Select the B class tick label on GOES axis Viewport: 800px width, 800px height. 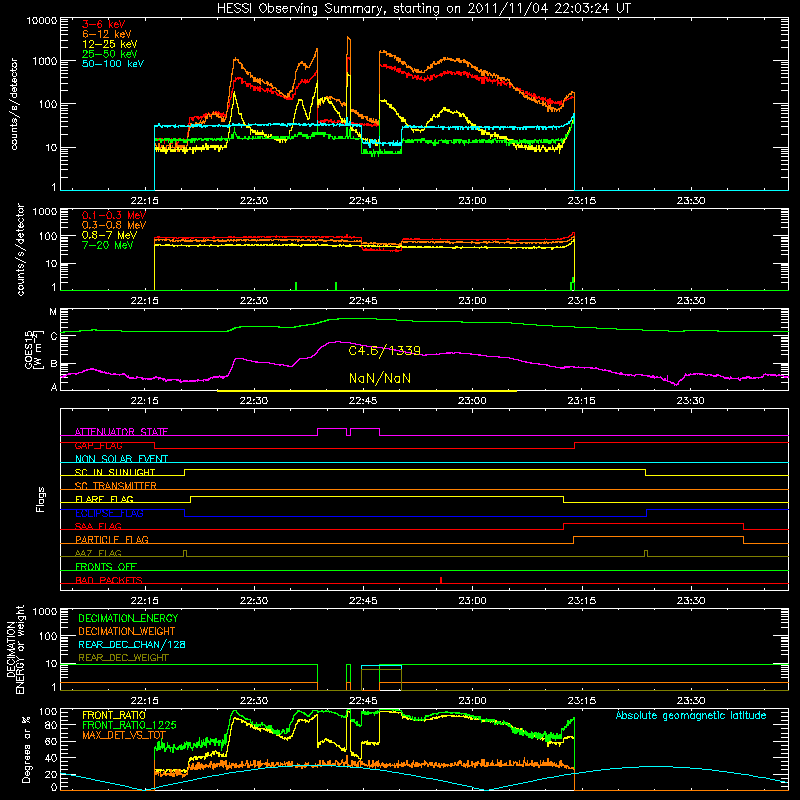pyautogui.click(x=54, y=364)
